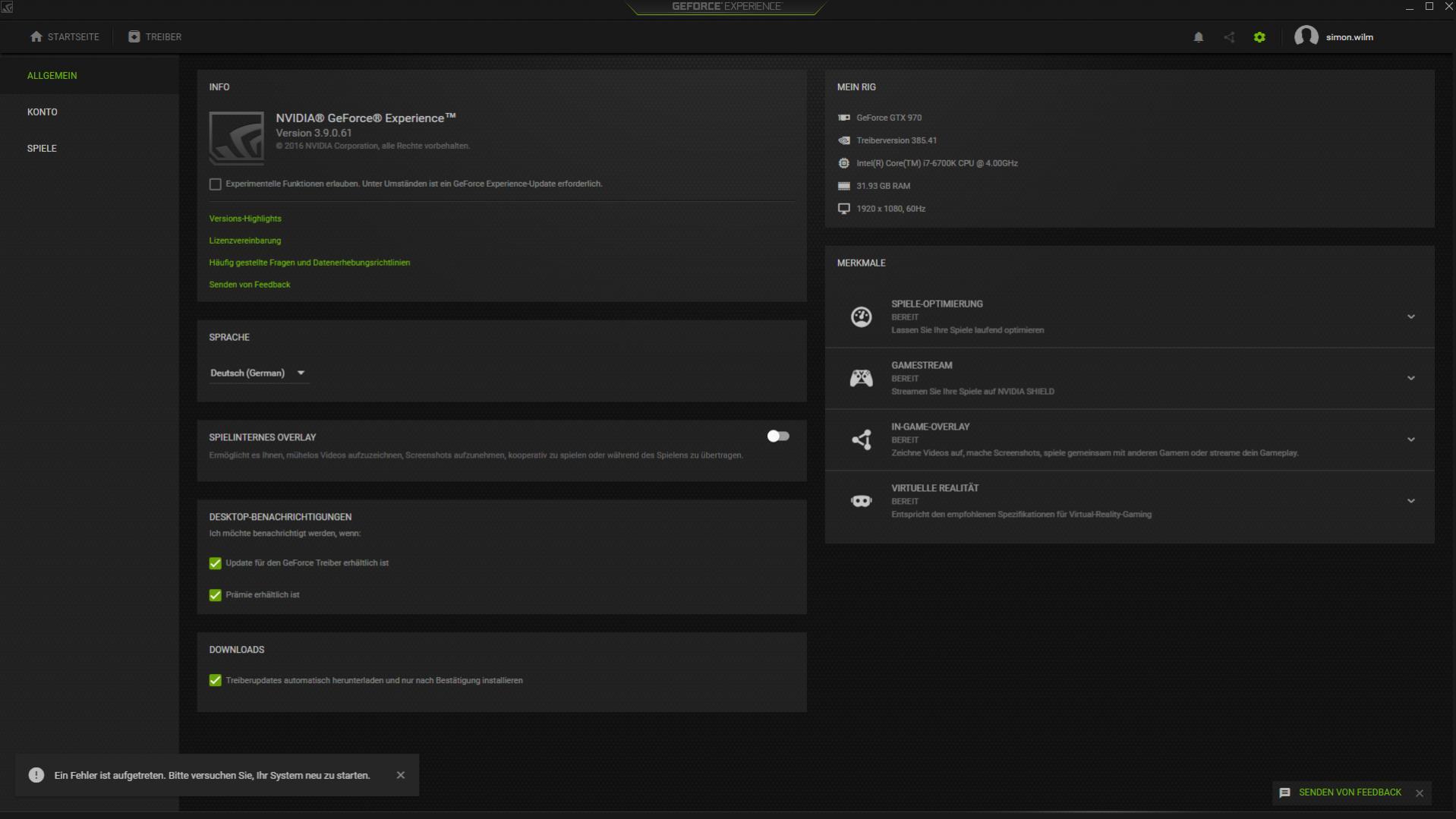Open the user avatar for simon.wilm
The image size is (1456, 819).
click(1306, 36)
